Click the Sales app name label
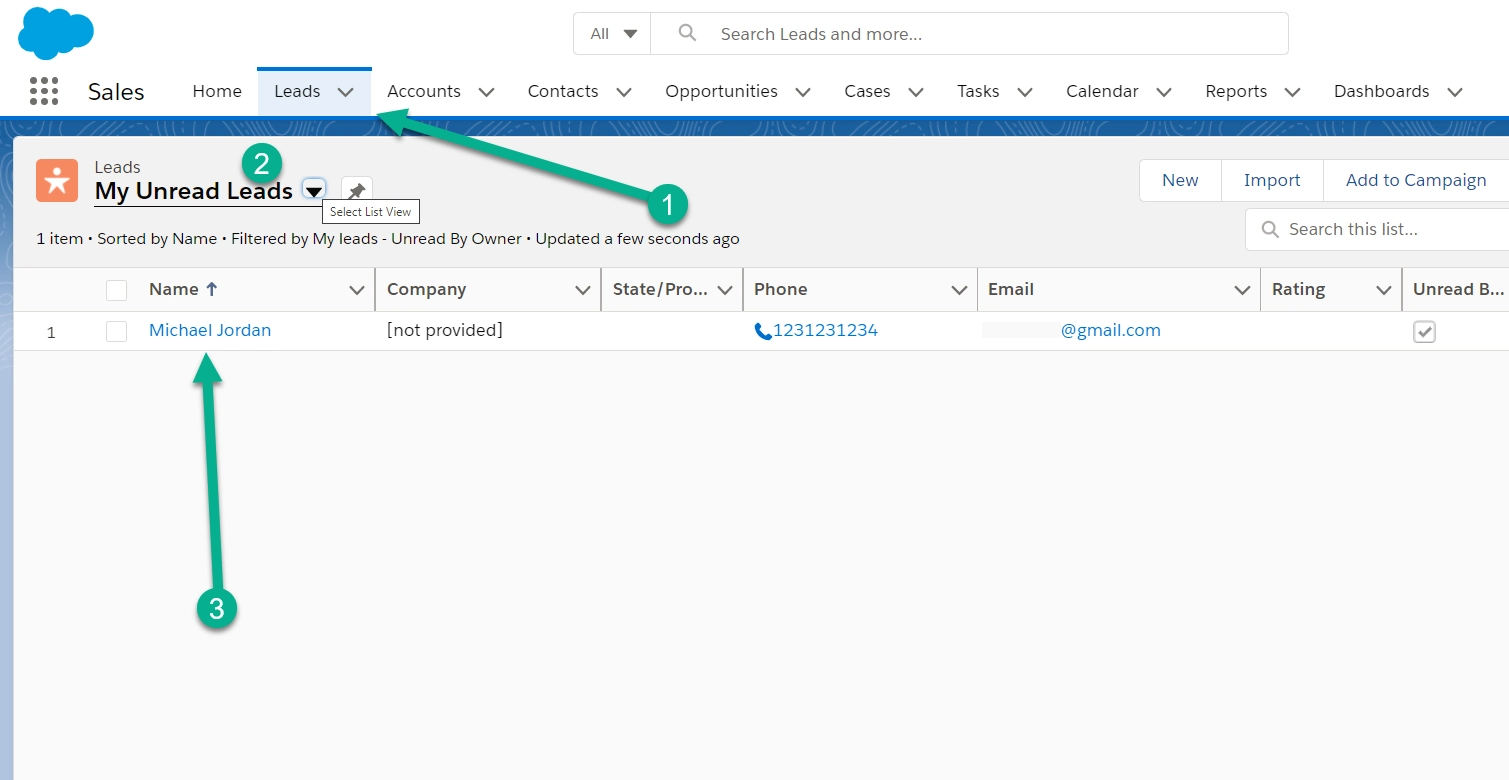1509x780 pixels. pyautogui.click(x=116, y=92)
